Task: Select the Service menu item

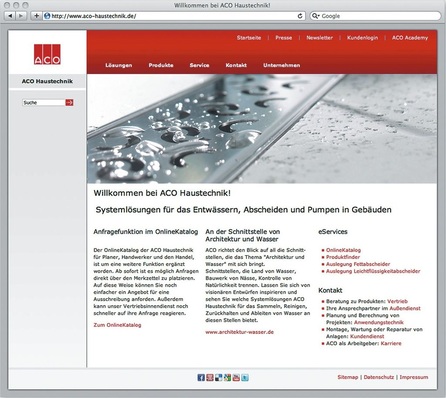Action: point(199,65)
